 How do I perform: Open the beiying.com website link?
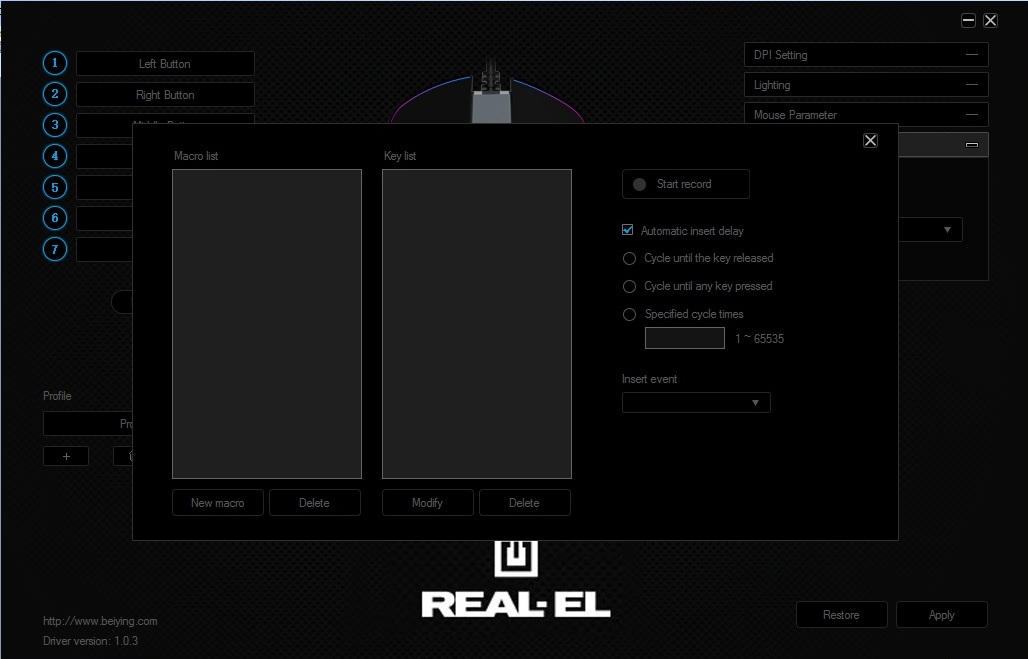[100, 621]
